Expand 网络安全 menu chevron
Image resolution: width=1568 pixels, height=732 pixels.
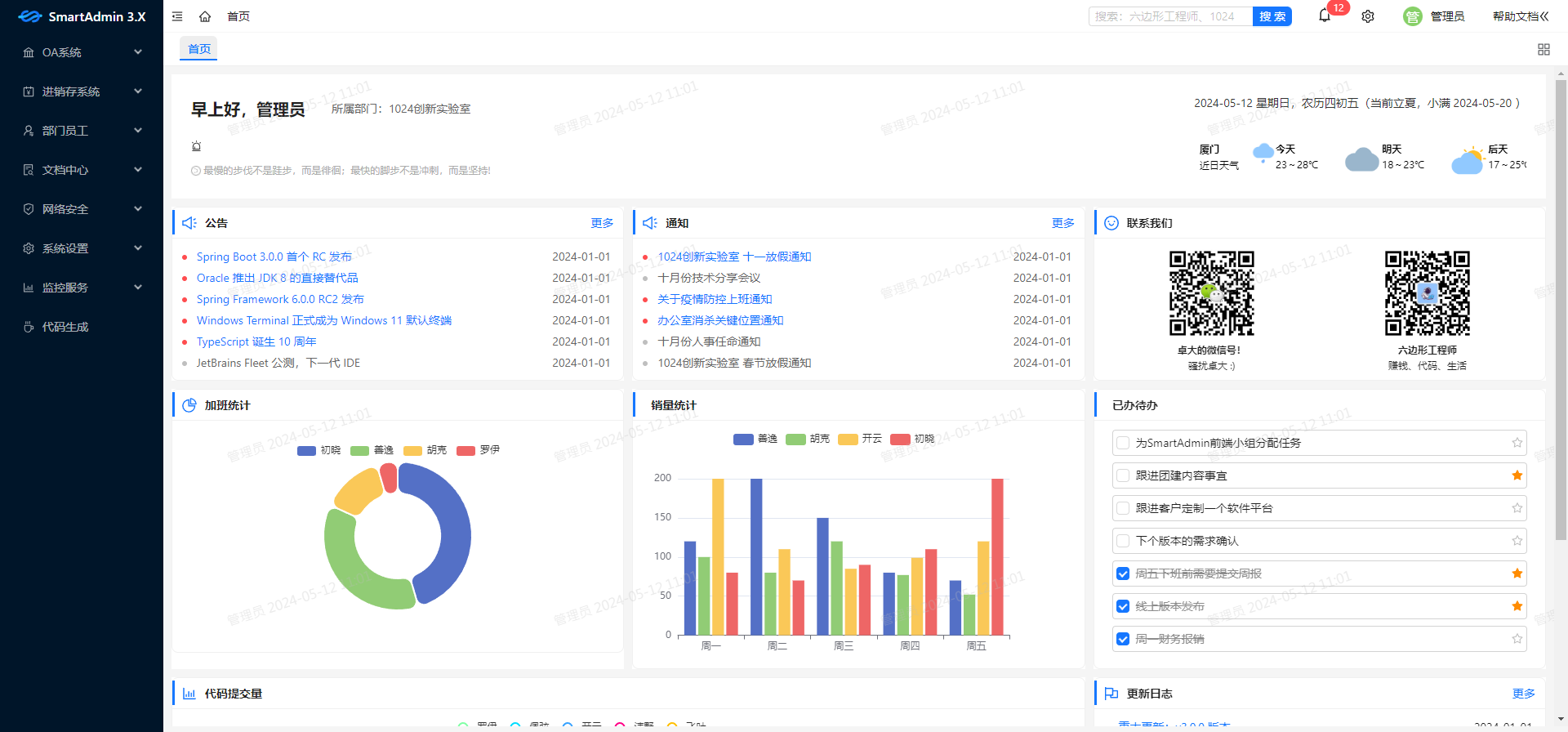coord(138,209)
